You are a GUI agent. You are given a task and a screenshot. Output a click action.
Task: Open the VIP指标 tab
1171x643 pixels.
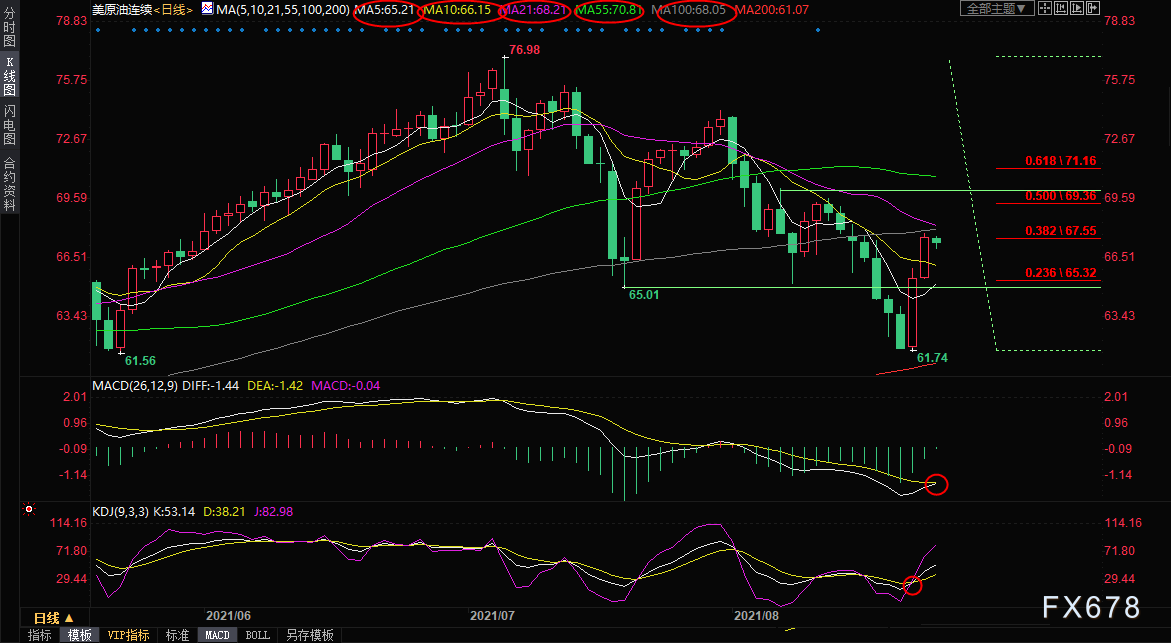tap(128, 635)
